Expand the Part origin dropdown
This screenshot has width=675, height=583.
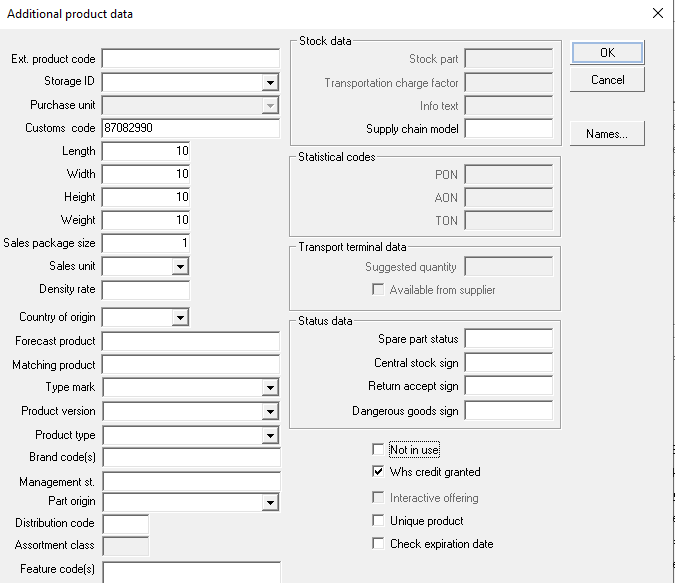270,502
